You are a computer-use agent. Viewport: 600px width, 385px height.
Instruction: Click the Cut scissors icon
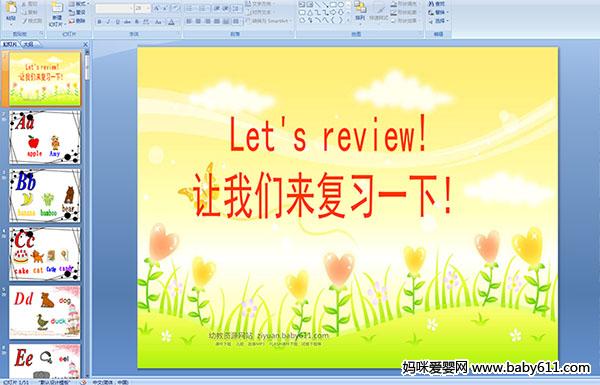(24, 4)
